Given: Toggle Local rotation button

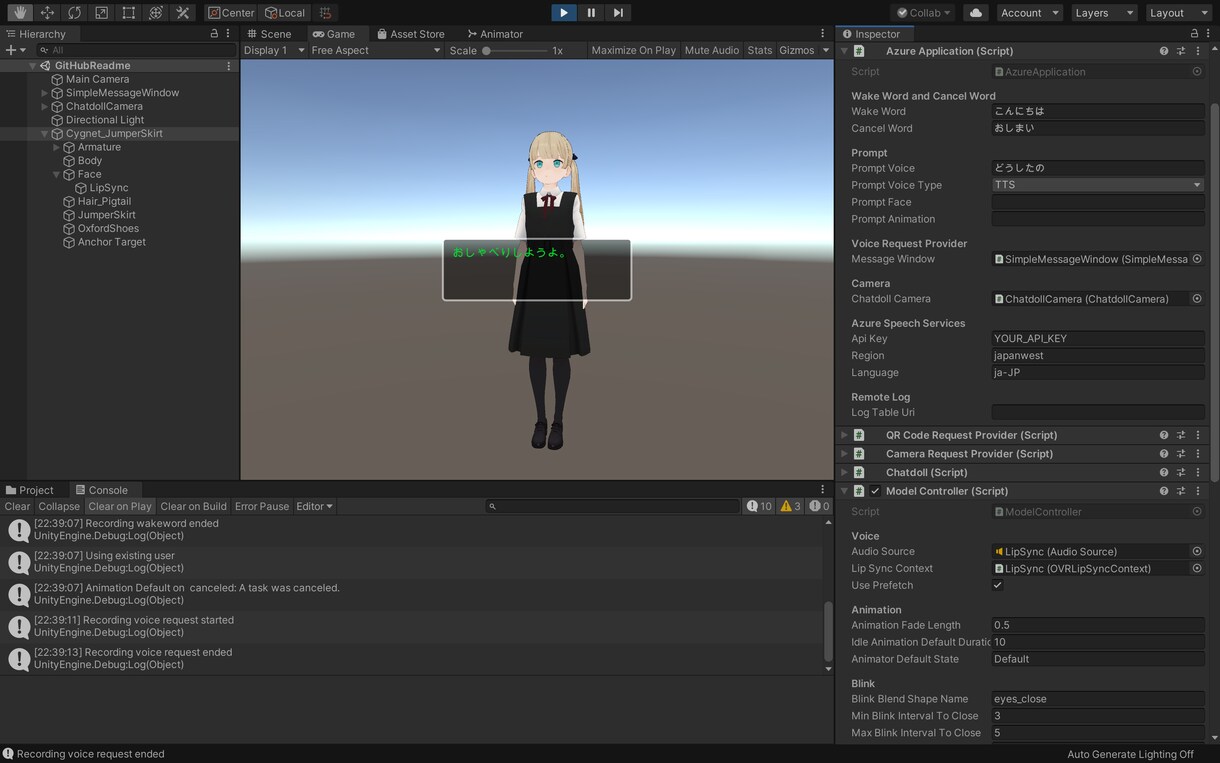Looking at the screenshot, I should tap(285, 13).
